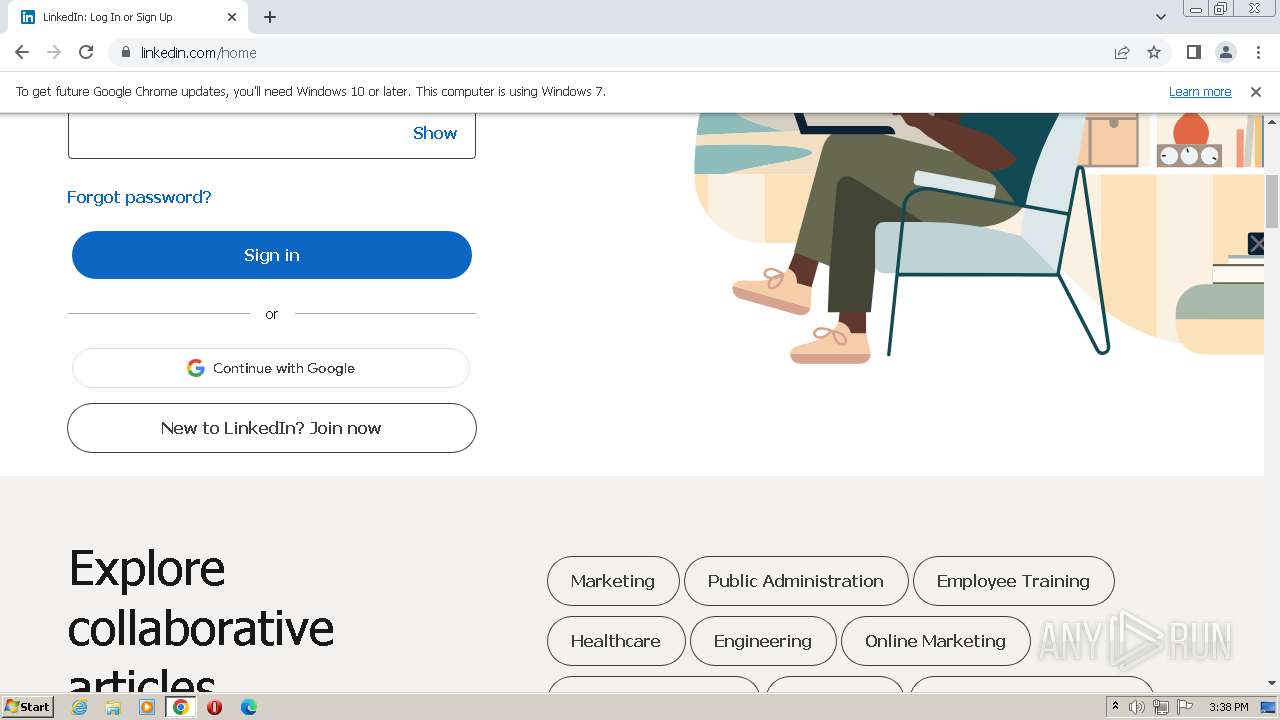Share this page icon in address bar
Screen dimensions: 1280x720
(1122, 53)
